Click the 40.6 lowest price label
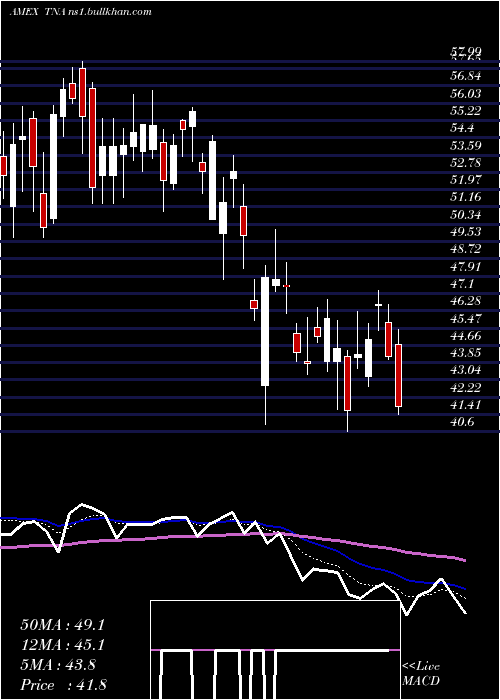Viewport: 500px width, 700px height. (x=462, y=422)
